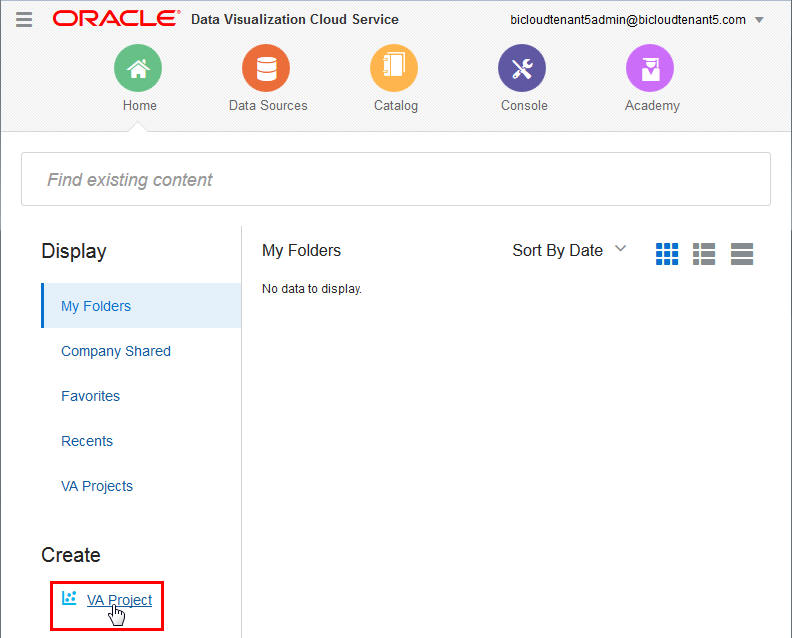Open the Sort By Date dropdown
Image resolution: width=792 pixels, height=638 pixels.
[x=569, y=251]
